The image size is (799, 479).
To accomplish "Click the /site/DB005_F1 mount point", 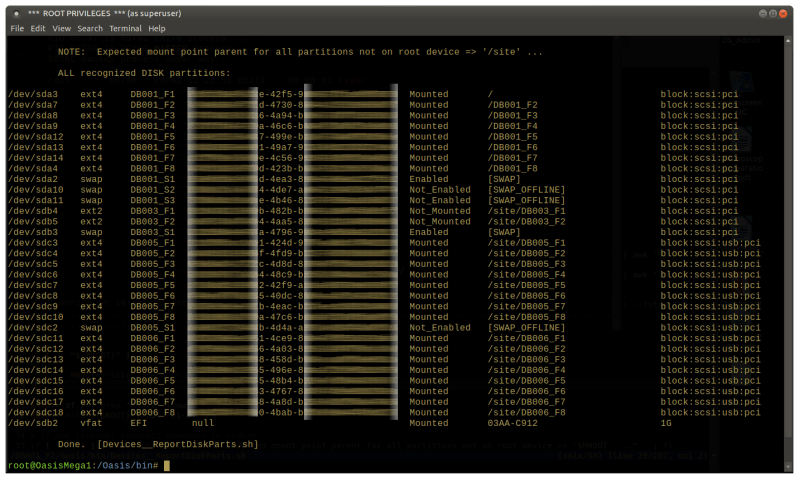I will point(526,243).
